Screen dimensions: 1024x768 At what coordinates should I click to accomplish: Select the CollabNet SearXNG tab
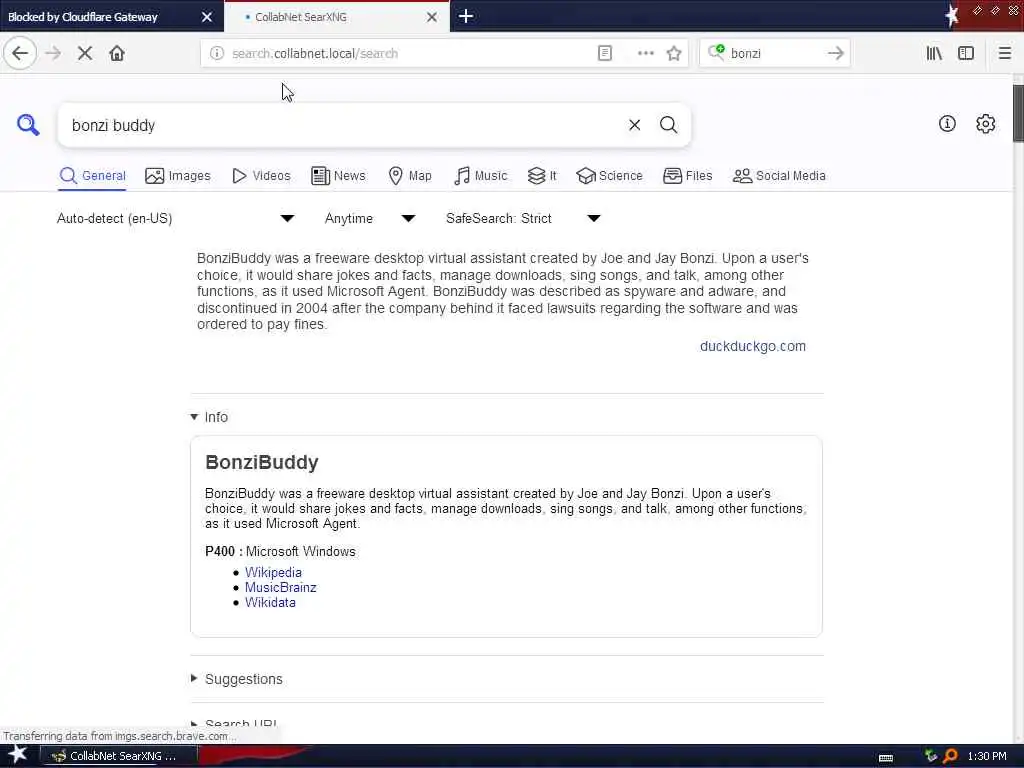coord(336,17)
